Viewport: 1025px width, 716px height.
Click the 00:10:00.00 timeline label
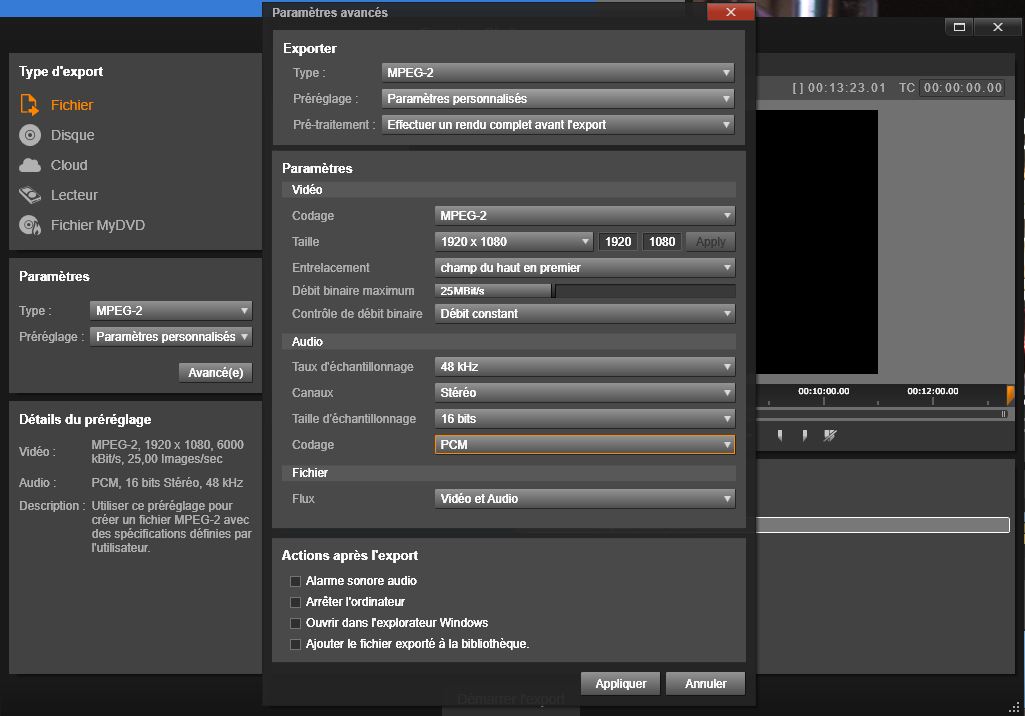(x=824, y=391)
